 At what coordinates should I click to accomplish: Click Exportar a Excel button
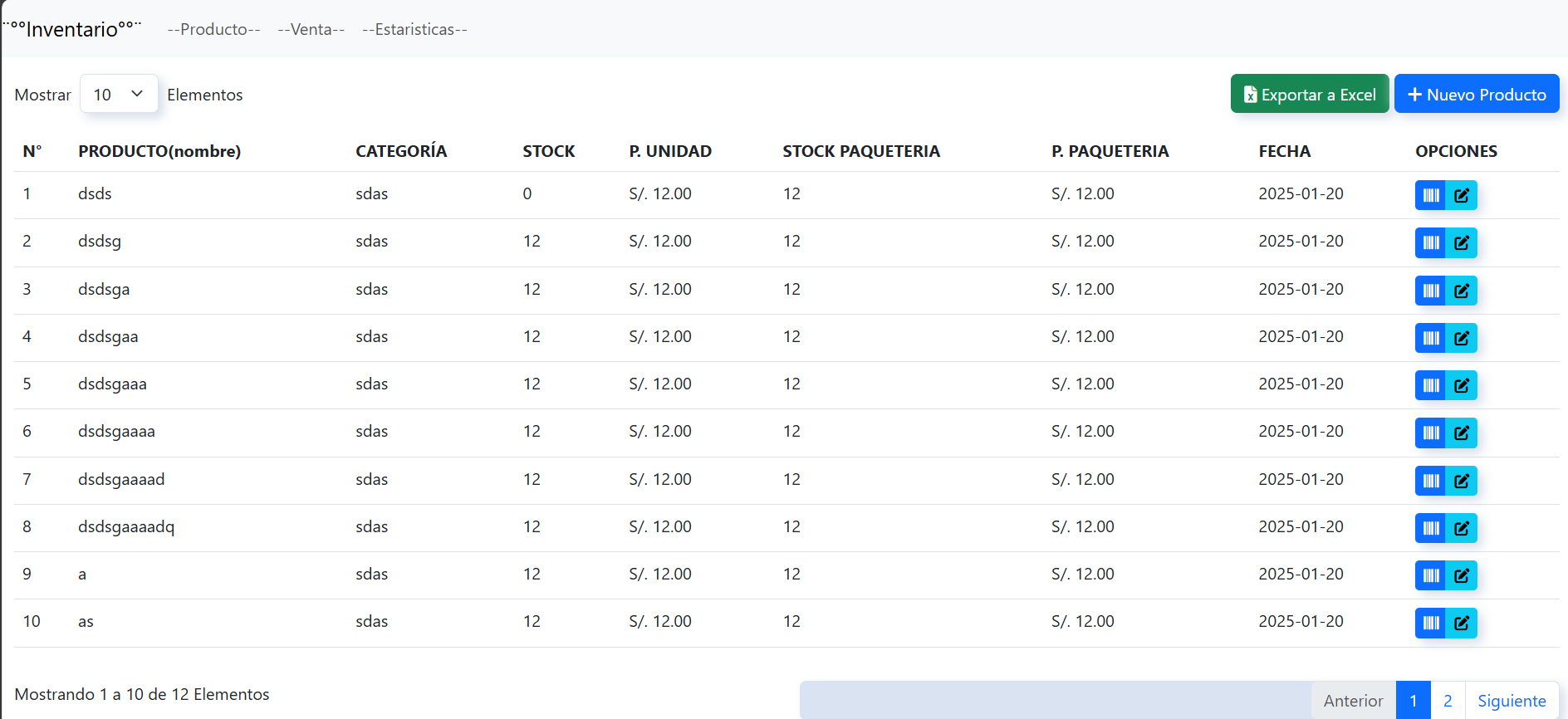(x=1309, y=94)
